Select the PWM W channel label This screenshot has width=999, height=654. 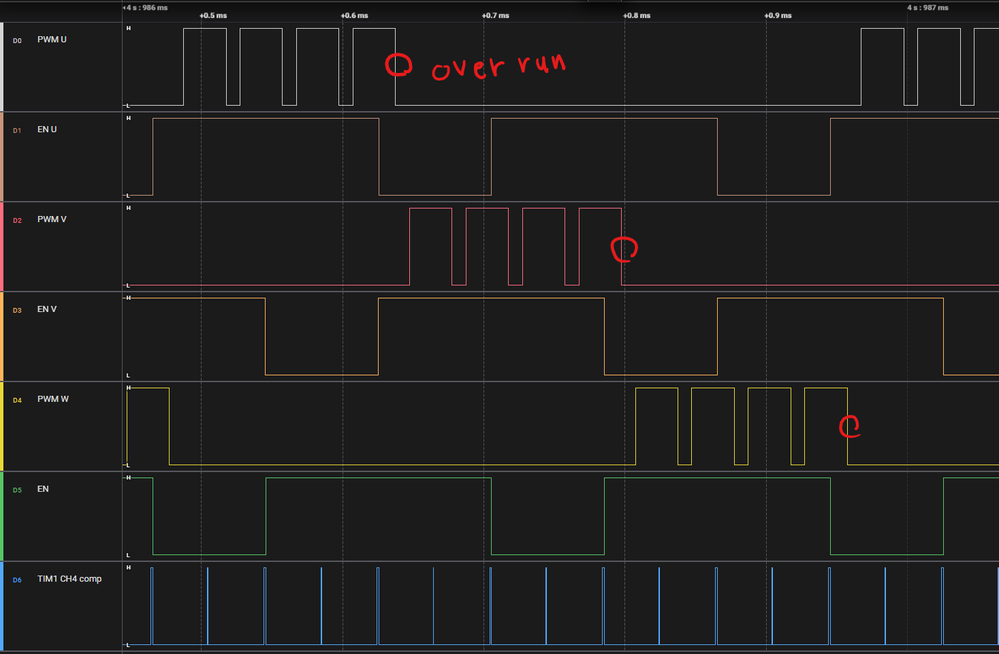[x=53, y=399]
